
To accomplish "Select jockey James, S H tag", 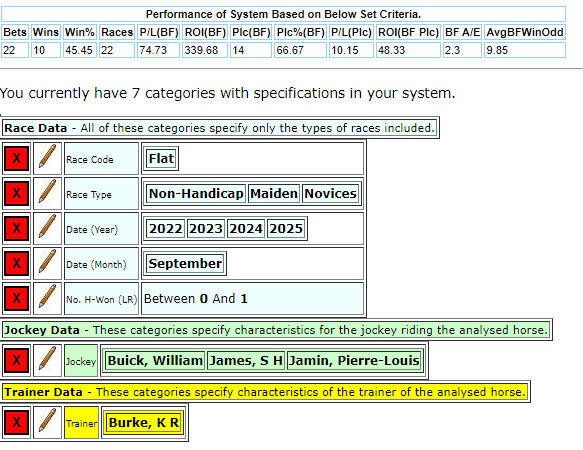I will (x=246, y=361).
